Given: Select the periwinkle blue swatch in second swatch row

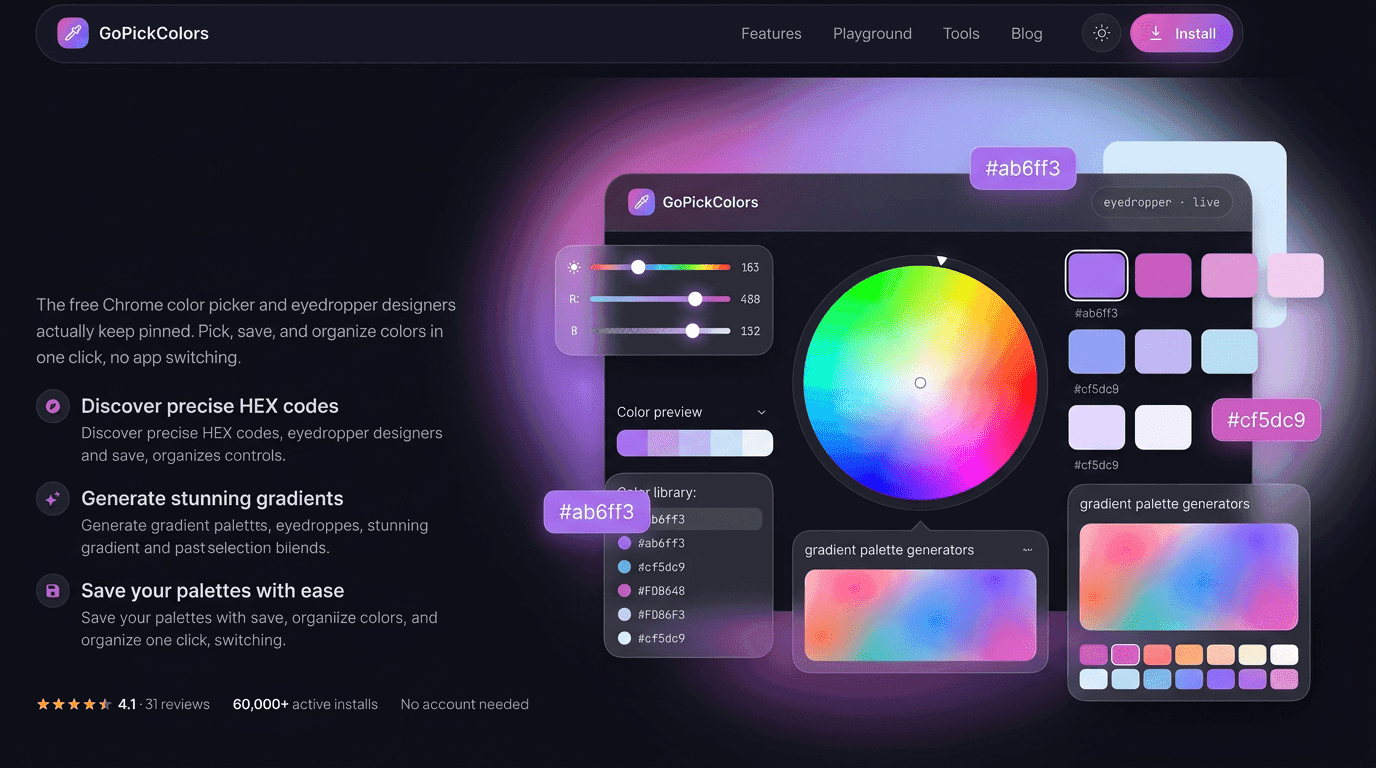Looking at the screenshot, I should click(1097, 352).
